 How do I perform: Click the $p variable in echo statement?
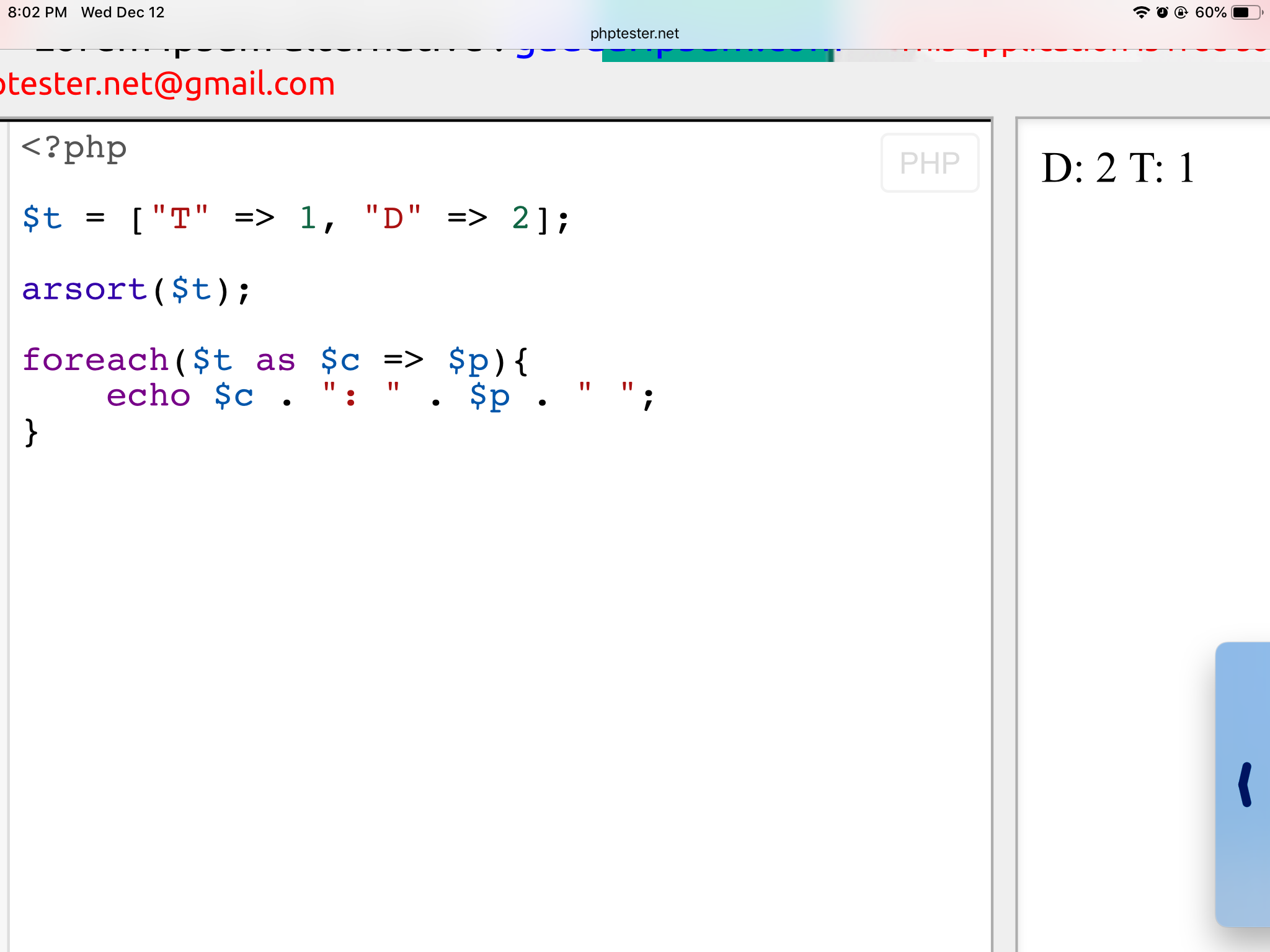tap(489, 397)
